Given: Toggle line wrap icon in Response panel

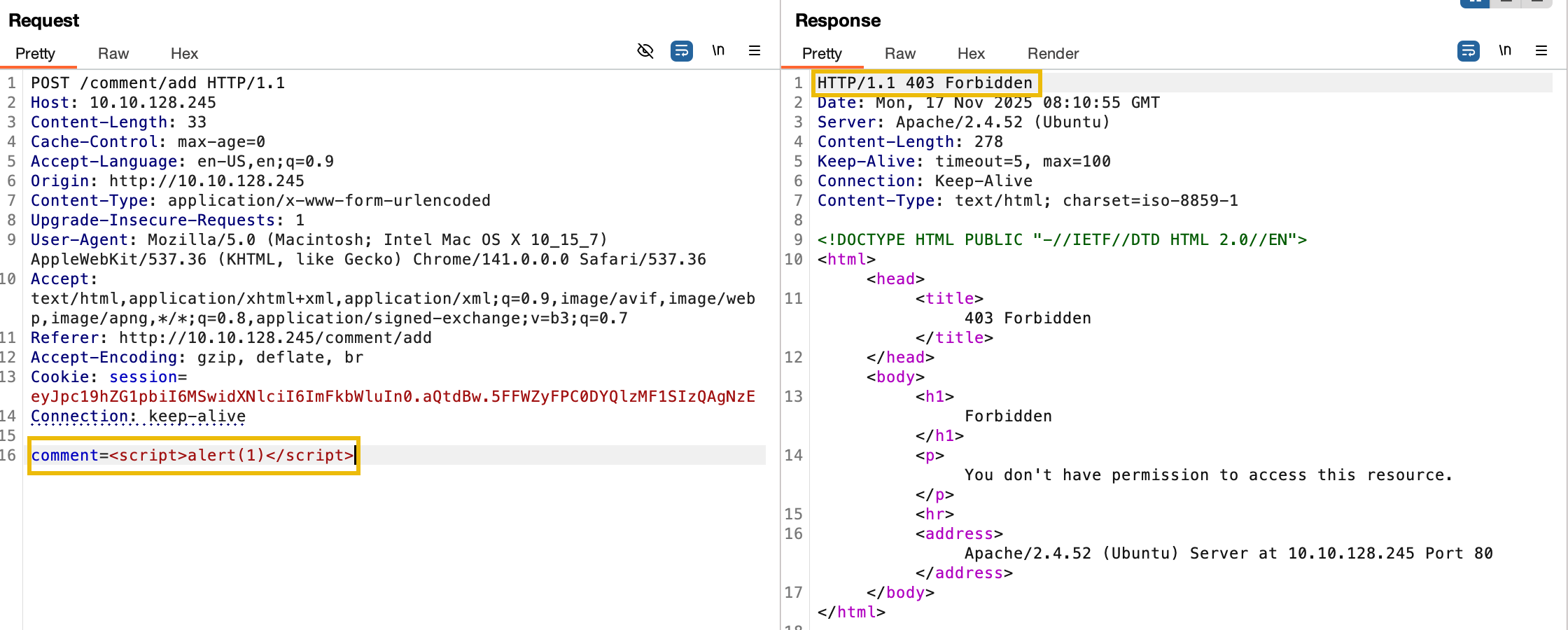Looking at the screenshot, I should (x=1469, y=51).
